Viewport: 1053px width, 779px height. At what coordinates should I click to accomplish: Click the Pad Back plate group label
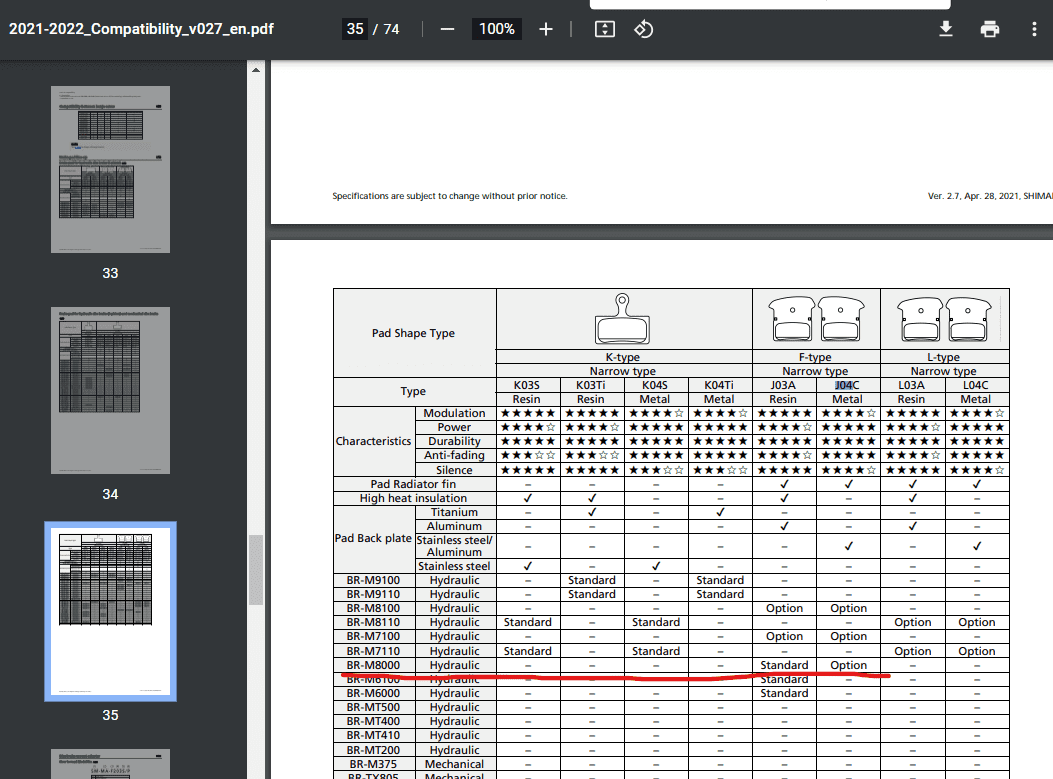[x=373, y=539]
